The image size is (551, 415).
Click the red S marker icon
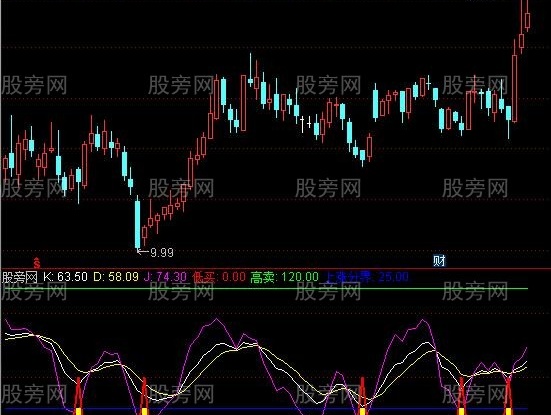point(37,262)
